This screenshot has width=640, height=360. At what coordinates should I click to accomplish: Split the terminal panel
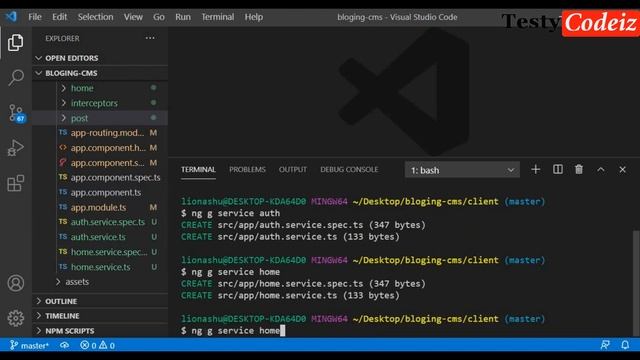pyautogui.click(x=558, y=169)
